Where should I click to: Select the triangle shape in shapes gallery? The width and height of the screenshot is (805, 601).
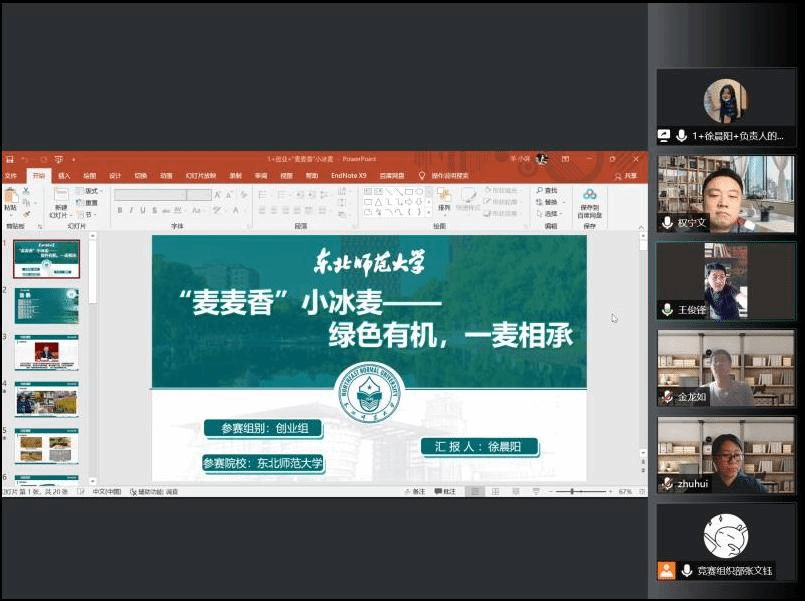coord(378,202)
